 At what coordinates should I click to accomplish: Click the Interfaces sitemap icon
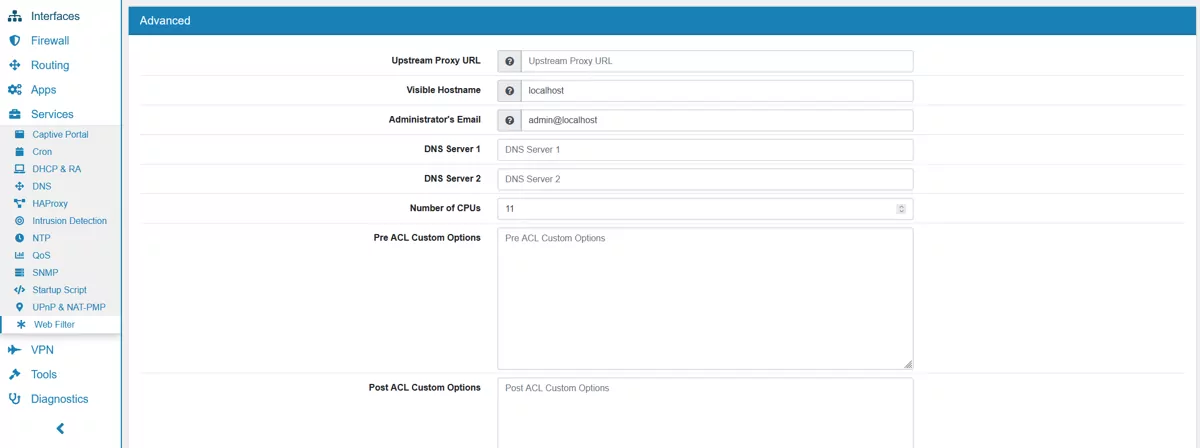(x=14, y=16)
